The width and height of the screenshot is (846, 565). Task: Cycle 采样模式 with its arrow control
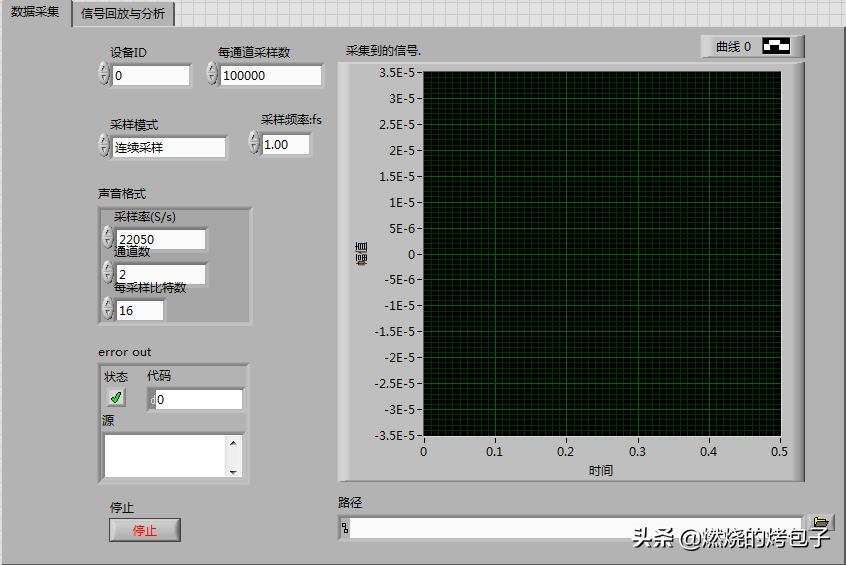(x=104, y=145)
